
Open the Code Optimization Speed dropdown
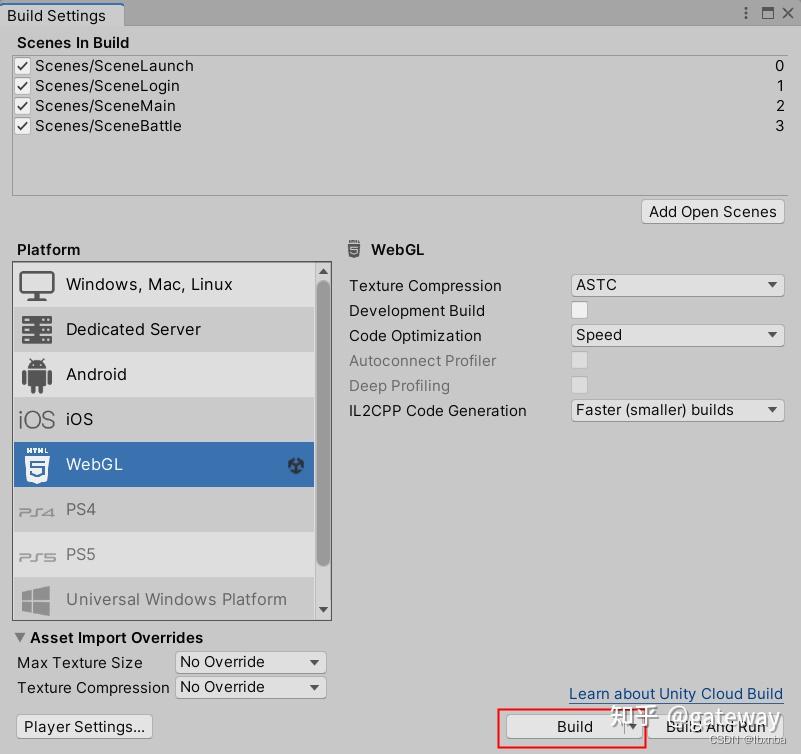(677, 335)
